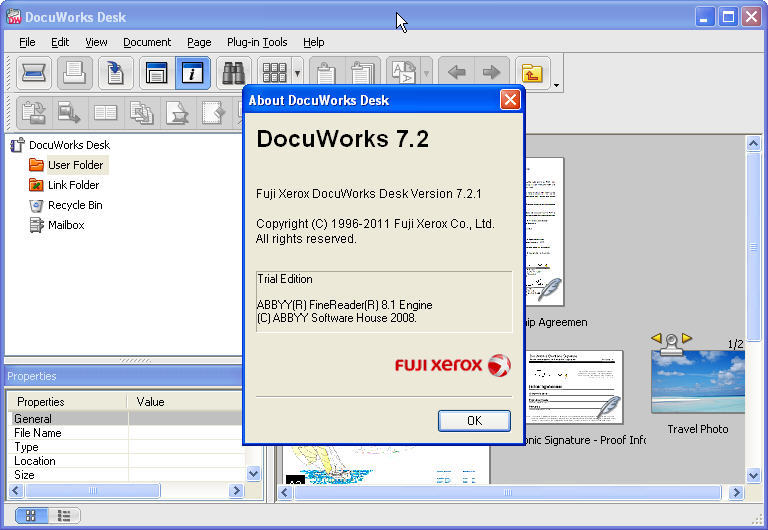
Task: Click document area vertical scrollbar thumb
Action: click(753, 247)
